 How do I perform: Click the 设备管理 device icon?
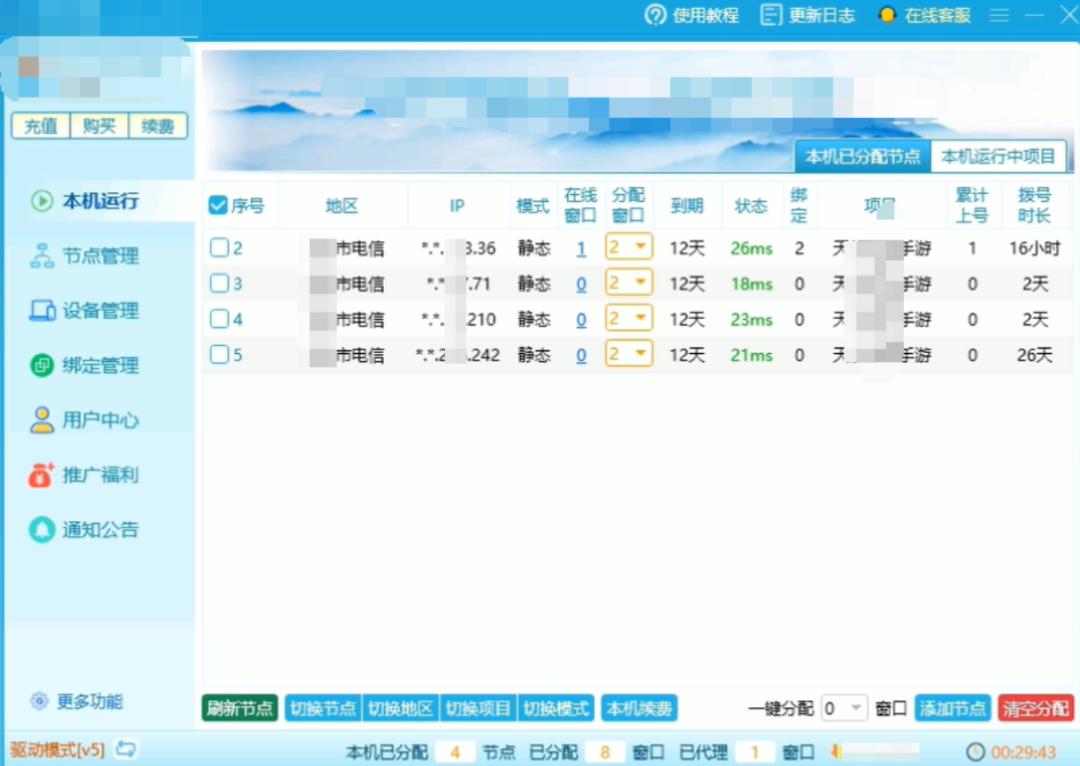click(42, 311)
